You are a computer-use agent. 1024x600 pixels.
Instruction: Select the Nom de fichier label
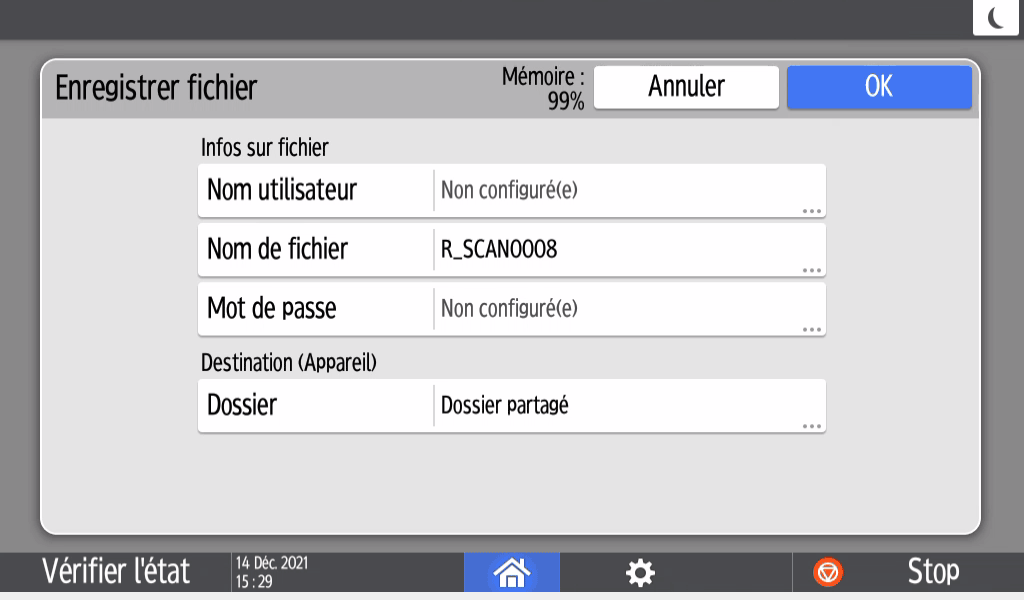[x=277, y=250]
